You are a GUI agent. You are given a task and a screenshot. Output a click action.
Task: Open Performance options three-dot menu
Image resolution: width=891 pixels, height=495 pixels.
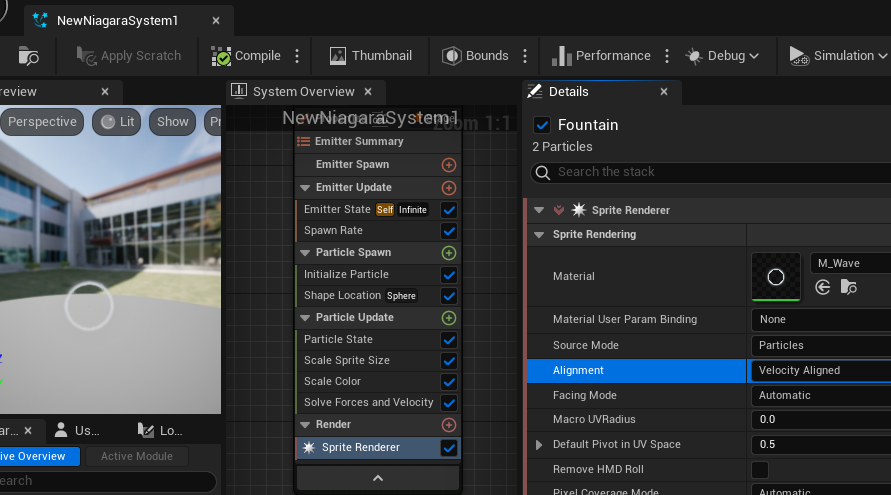(667, 56)
